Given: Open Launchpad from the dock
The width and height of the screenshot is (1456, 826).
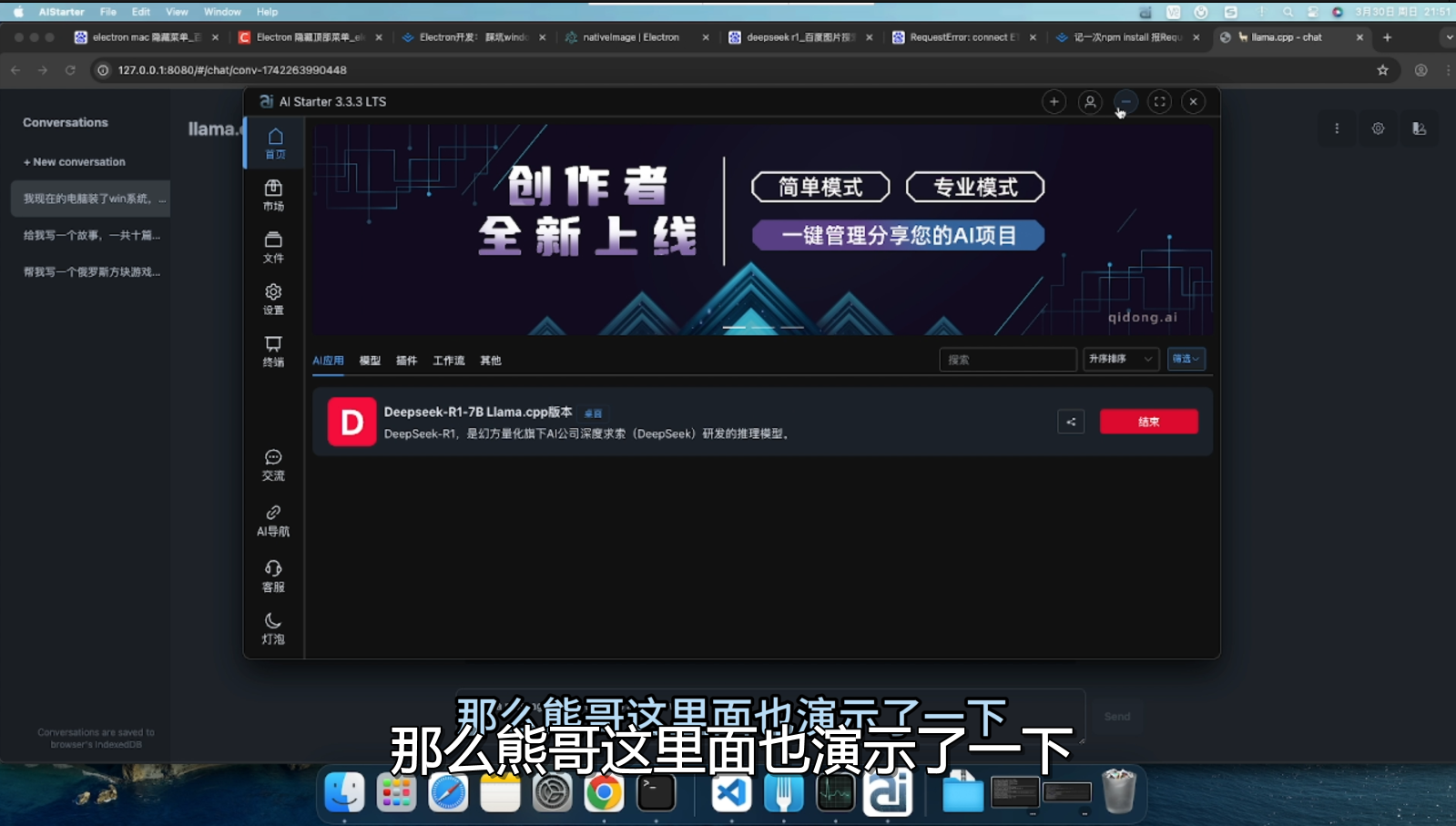Looking at the screenshot, I should 396,792.
